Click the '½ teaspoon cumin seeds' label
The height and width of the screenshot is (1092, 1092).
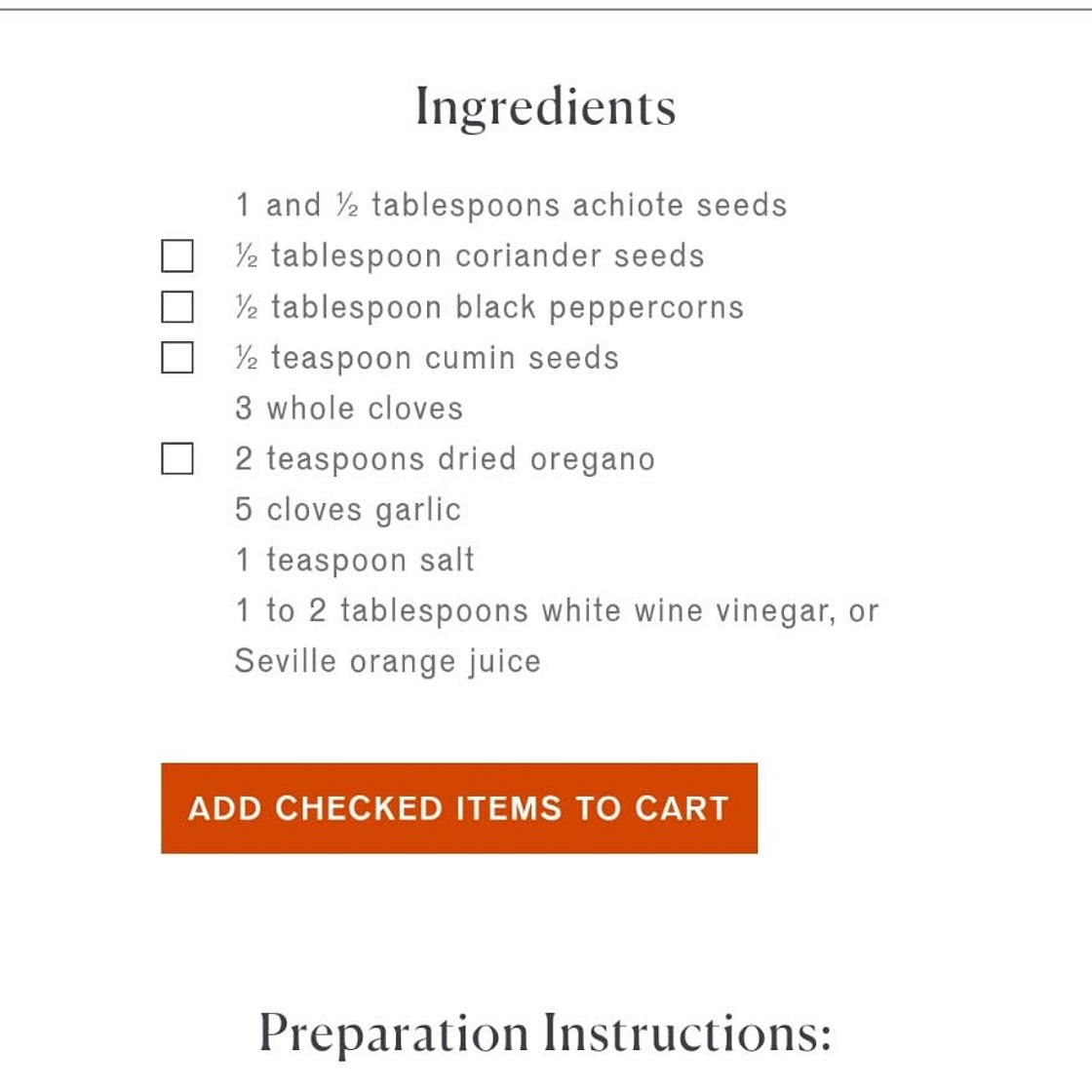click(426, 358)
